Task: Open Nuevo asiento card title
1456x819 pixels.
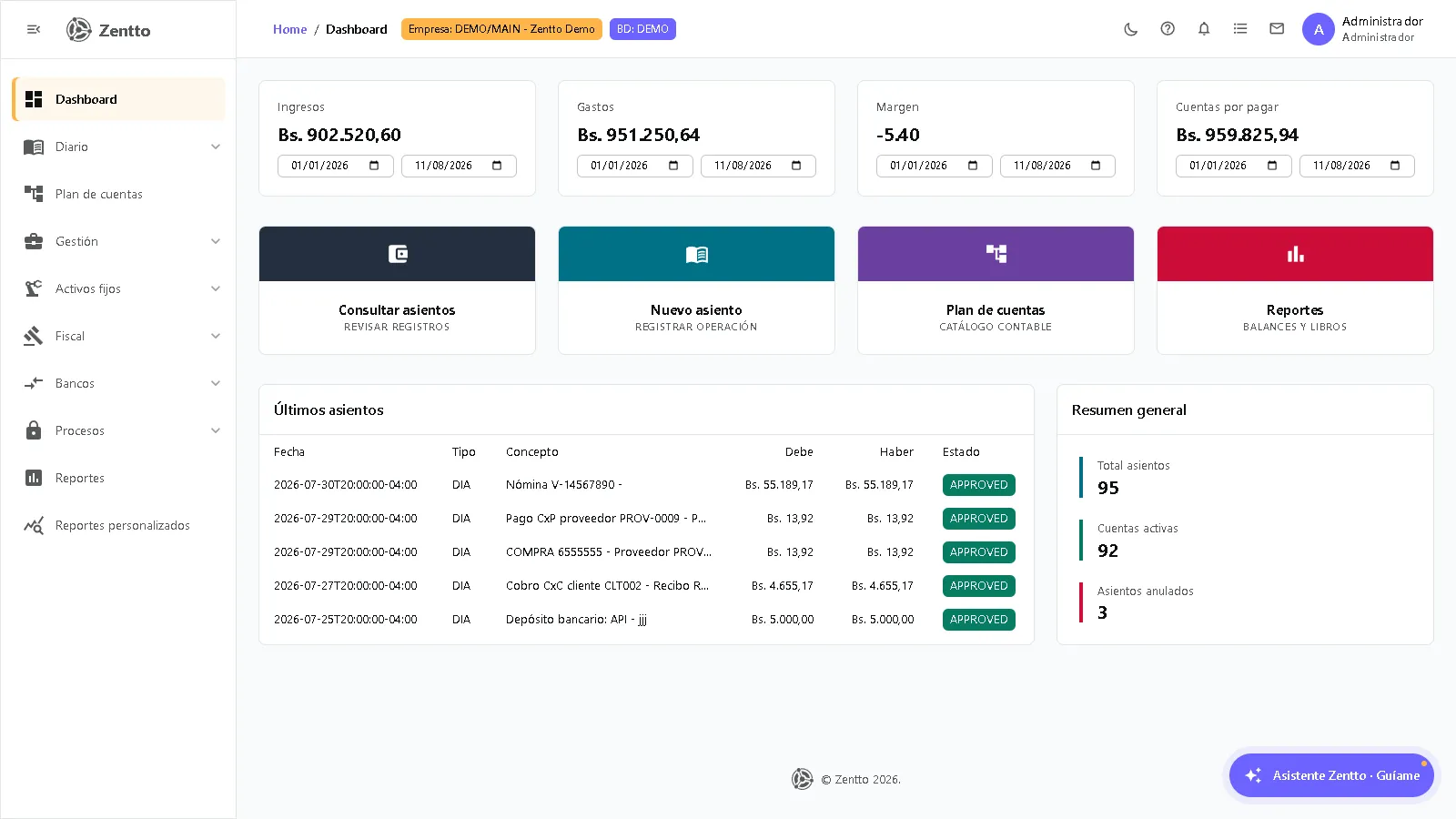Action: point(696,310)
